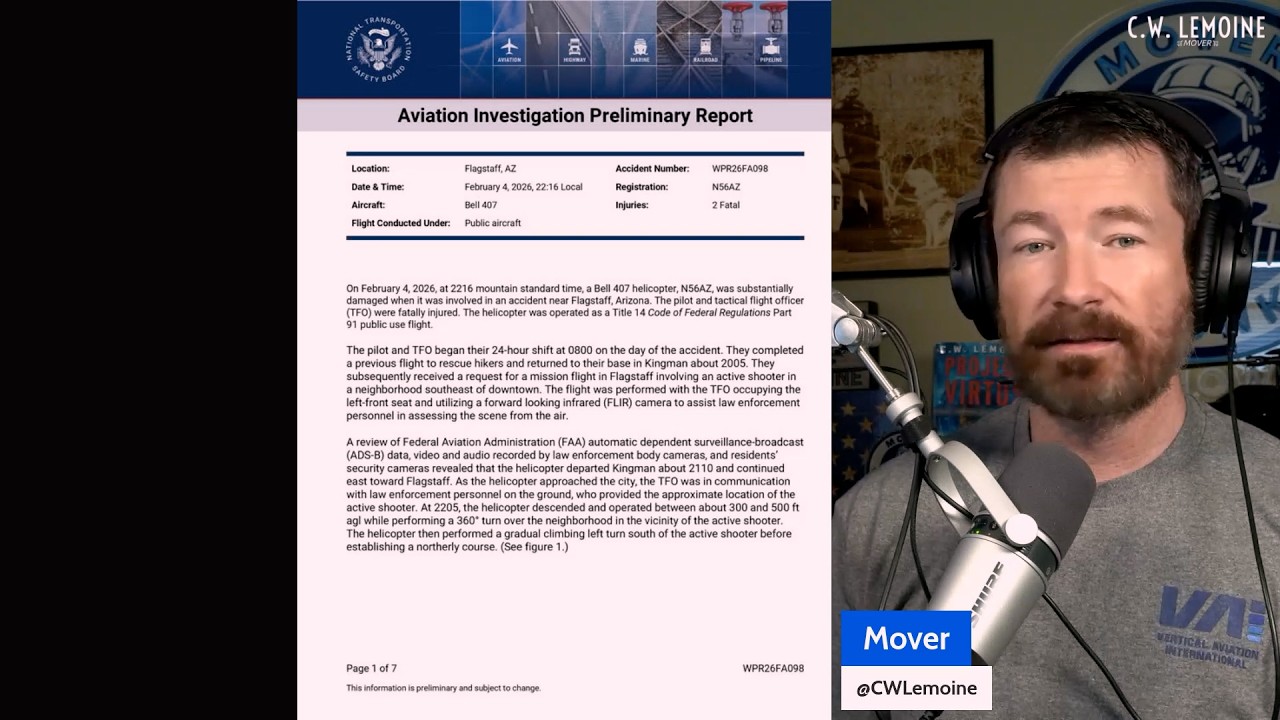Click the 'Location:' field label
Viewport: 1280px width, 720px height.
pos(370,169)
